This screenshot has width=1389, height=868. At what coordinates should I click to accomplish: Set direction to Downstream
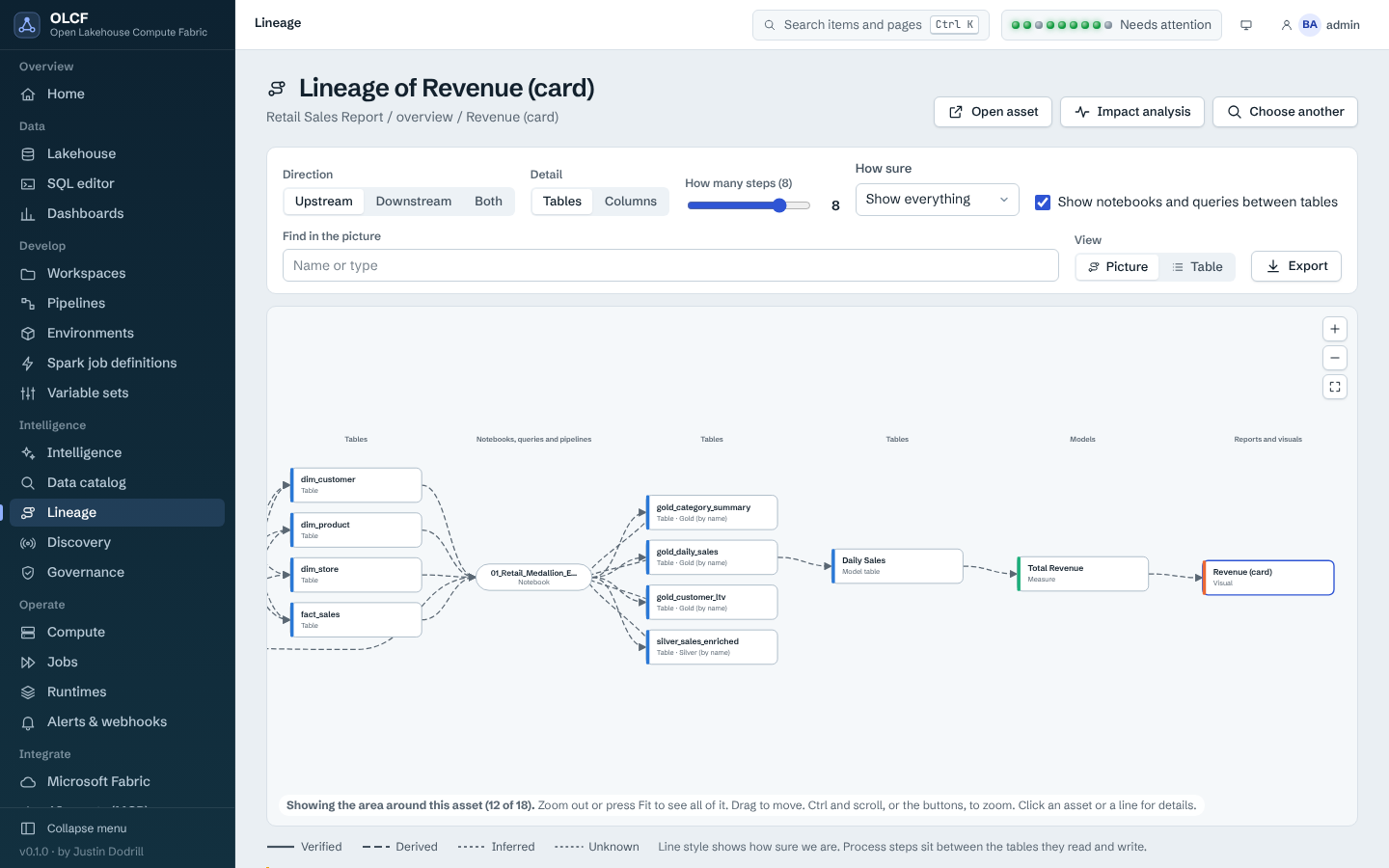click(x=414, y=202)
